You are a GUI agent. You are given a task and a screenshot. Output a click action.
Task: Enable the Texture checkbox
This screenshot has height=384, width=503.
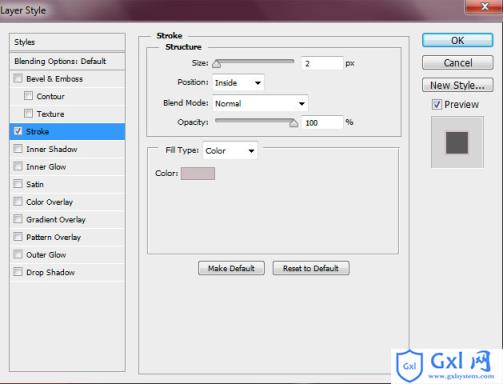[x=28, y=114]
